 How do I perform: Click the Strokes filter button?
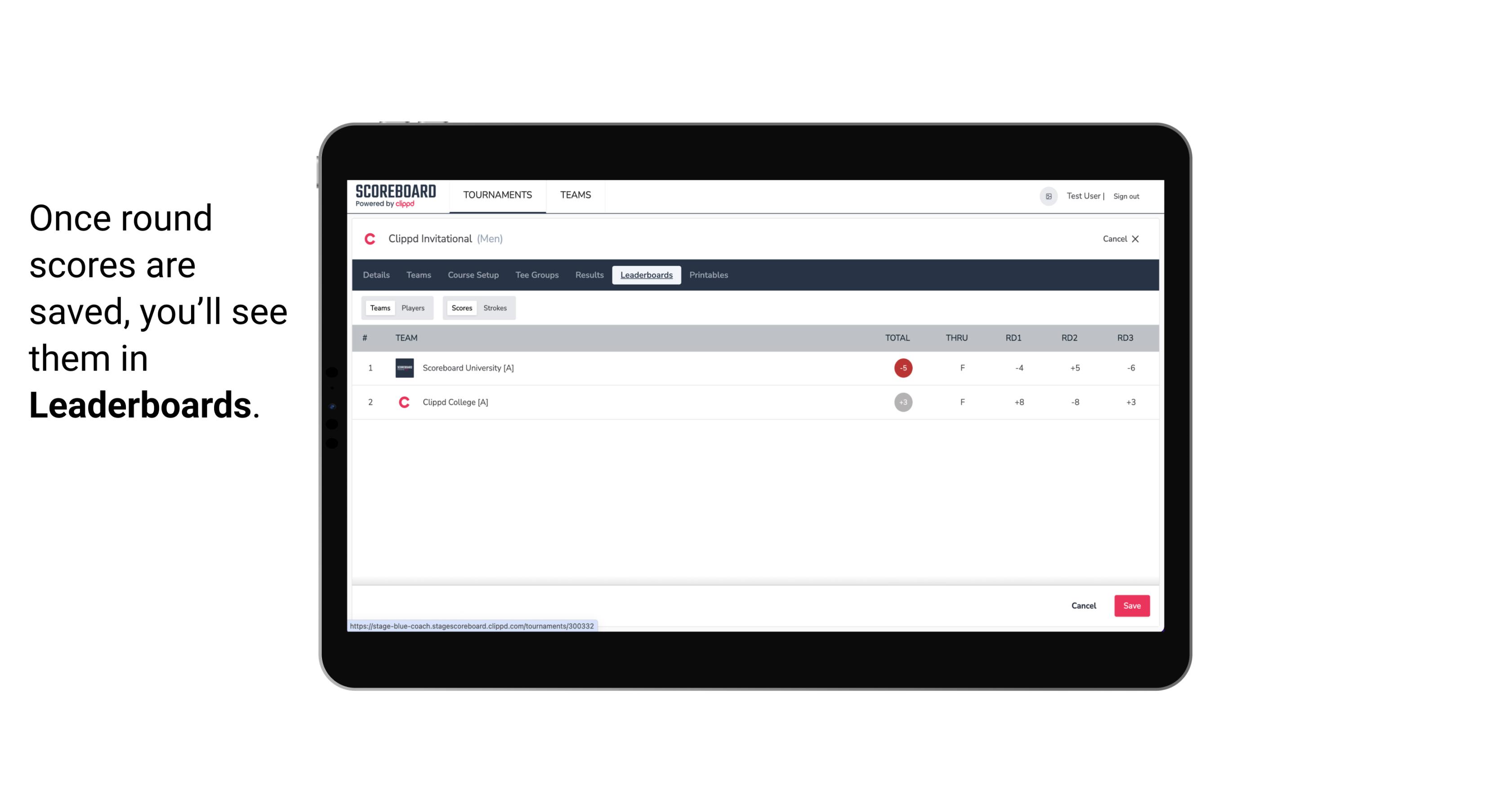click(x=495, y=308)
